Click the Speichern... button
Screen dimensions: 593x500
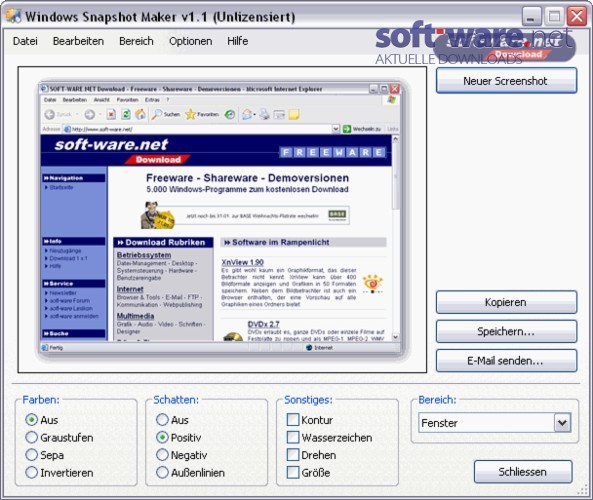(506, 331)
